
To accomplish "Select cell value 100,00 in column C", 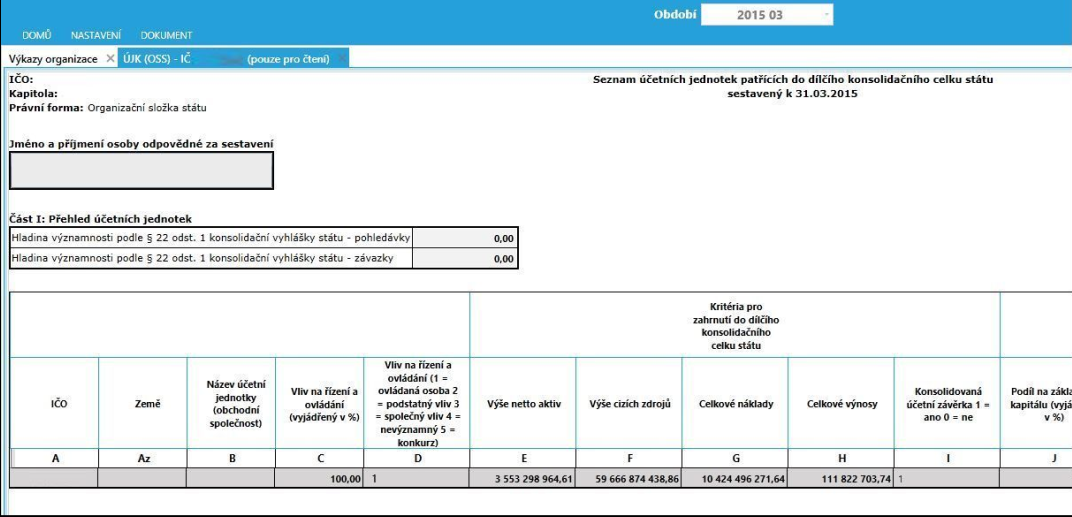I will pyautogui.click(x=319, y=479).
